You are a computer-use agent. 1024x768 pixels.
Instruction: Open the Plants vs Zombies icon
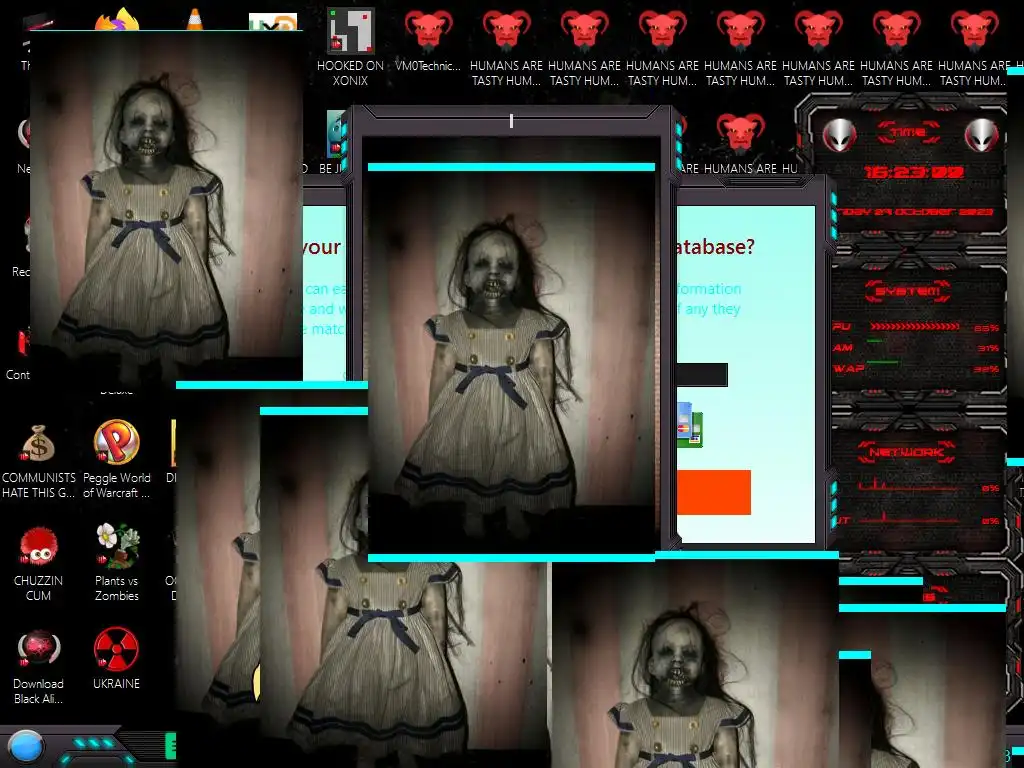[x=116, y=562]
